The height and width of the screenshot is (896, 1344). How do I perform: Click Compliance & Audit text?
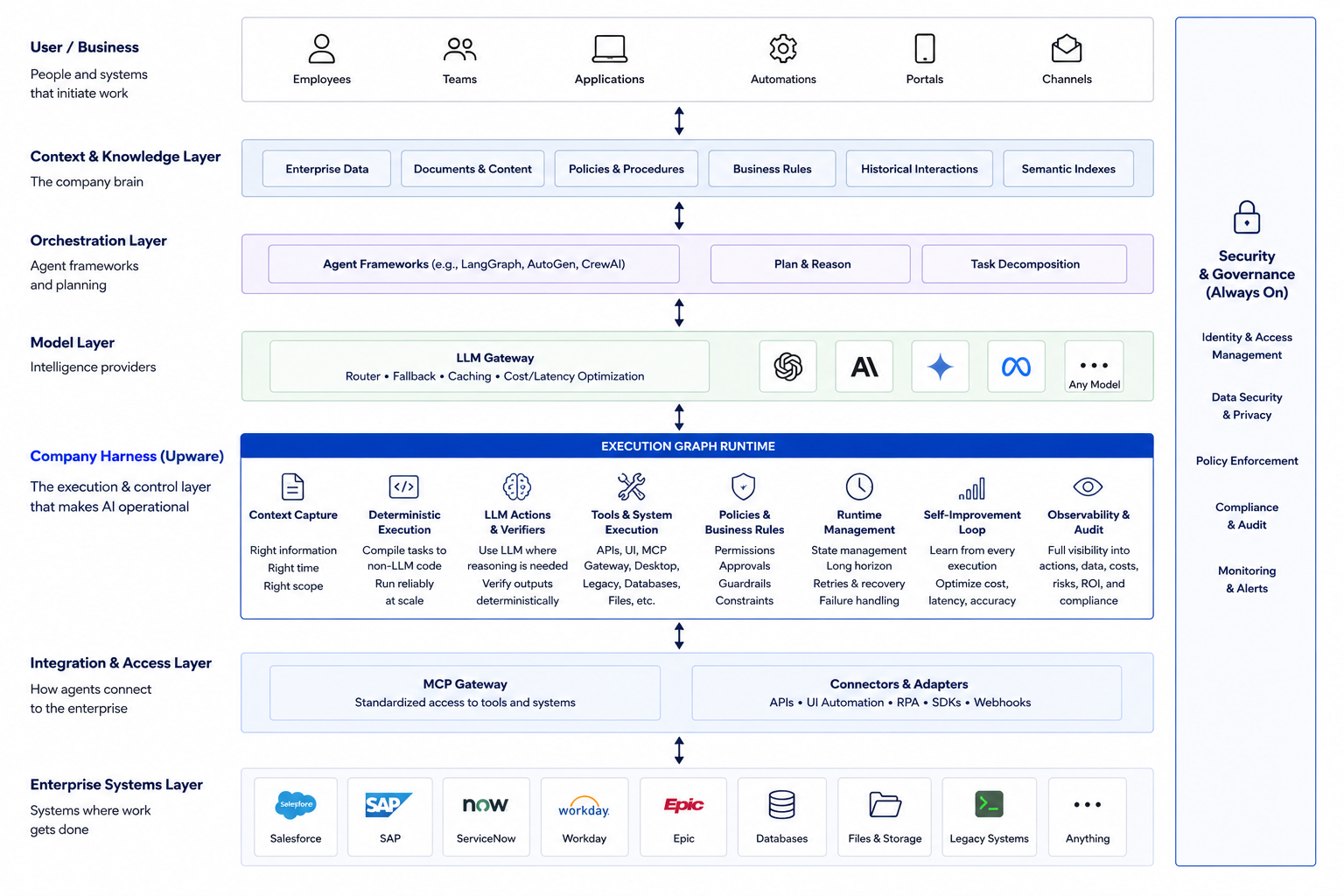[1247, 516]
